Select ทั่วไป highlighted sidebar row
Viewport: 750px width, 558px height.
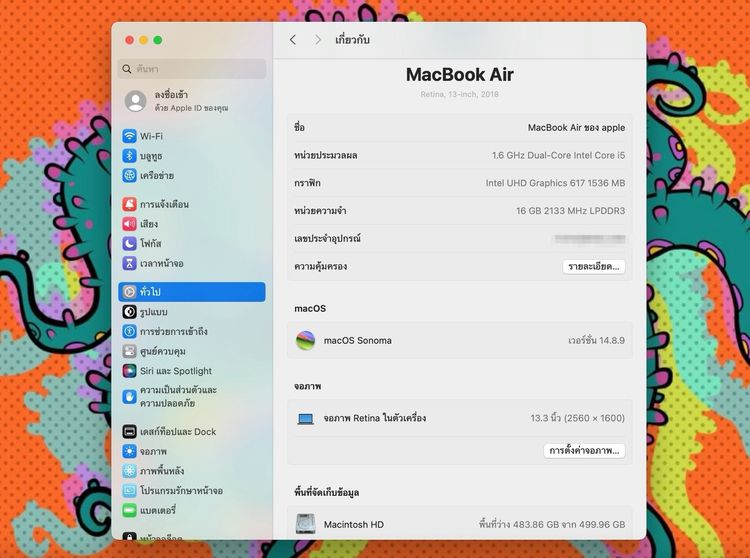click(192, 292)
